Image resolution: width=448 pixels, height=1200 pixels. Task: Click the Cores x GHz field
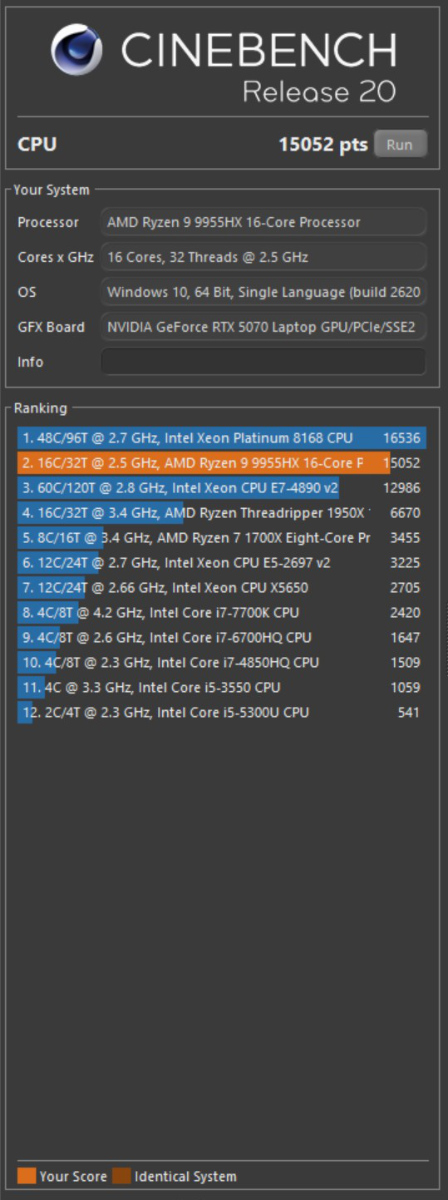(263, 256)
